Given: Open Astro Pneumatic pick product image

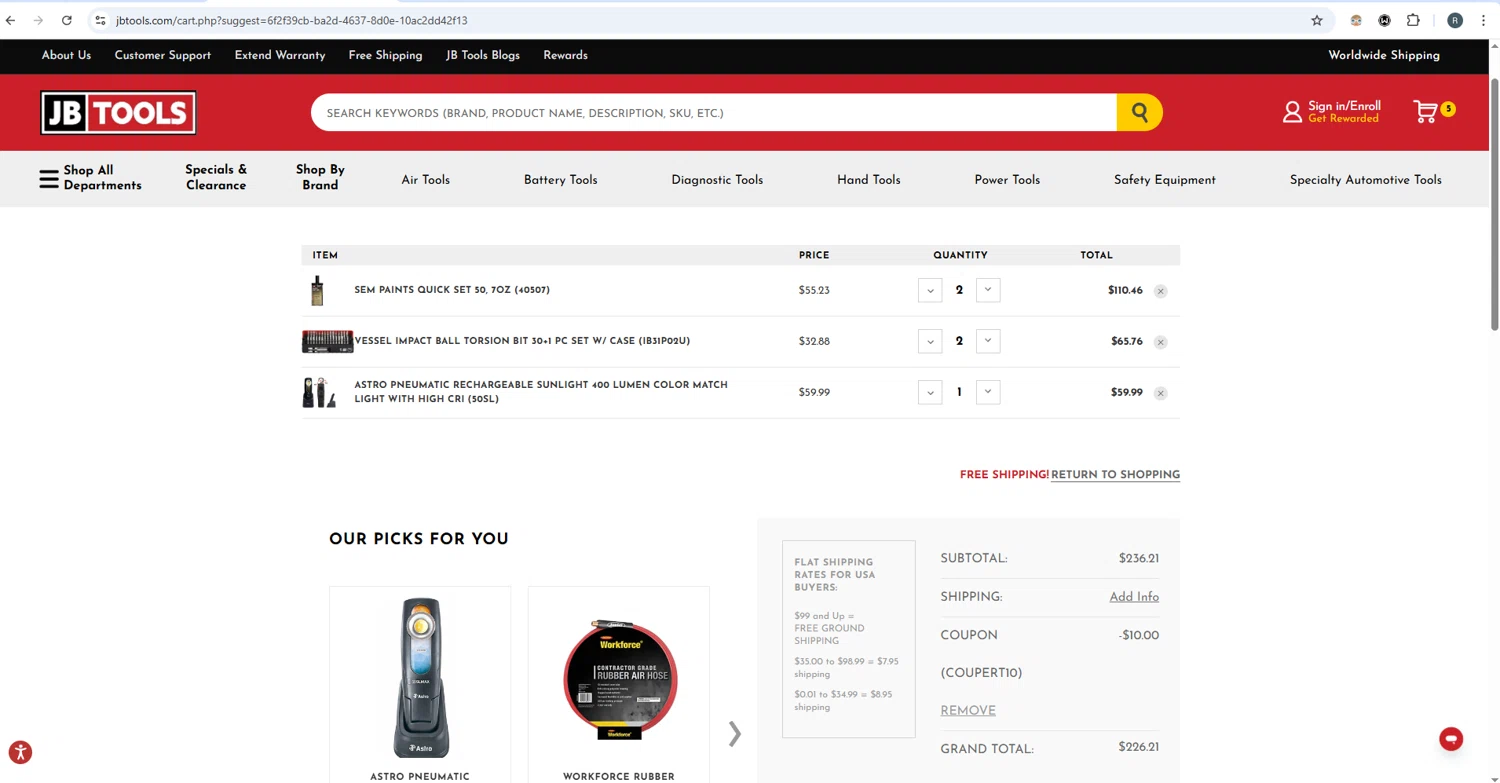Looking at the screenshot, I should click(420, 677).
